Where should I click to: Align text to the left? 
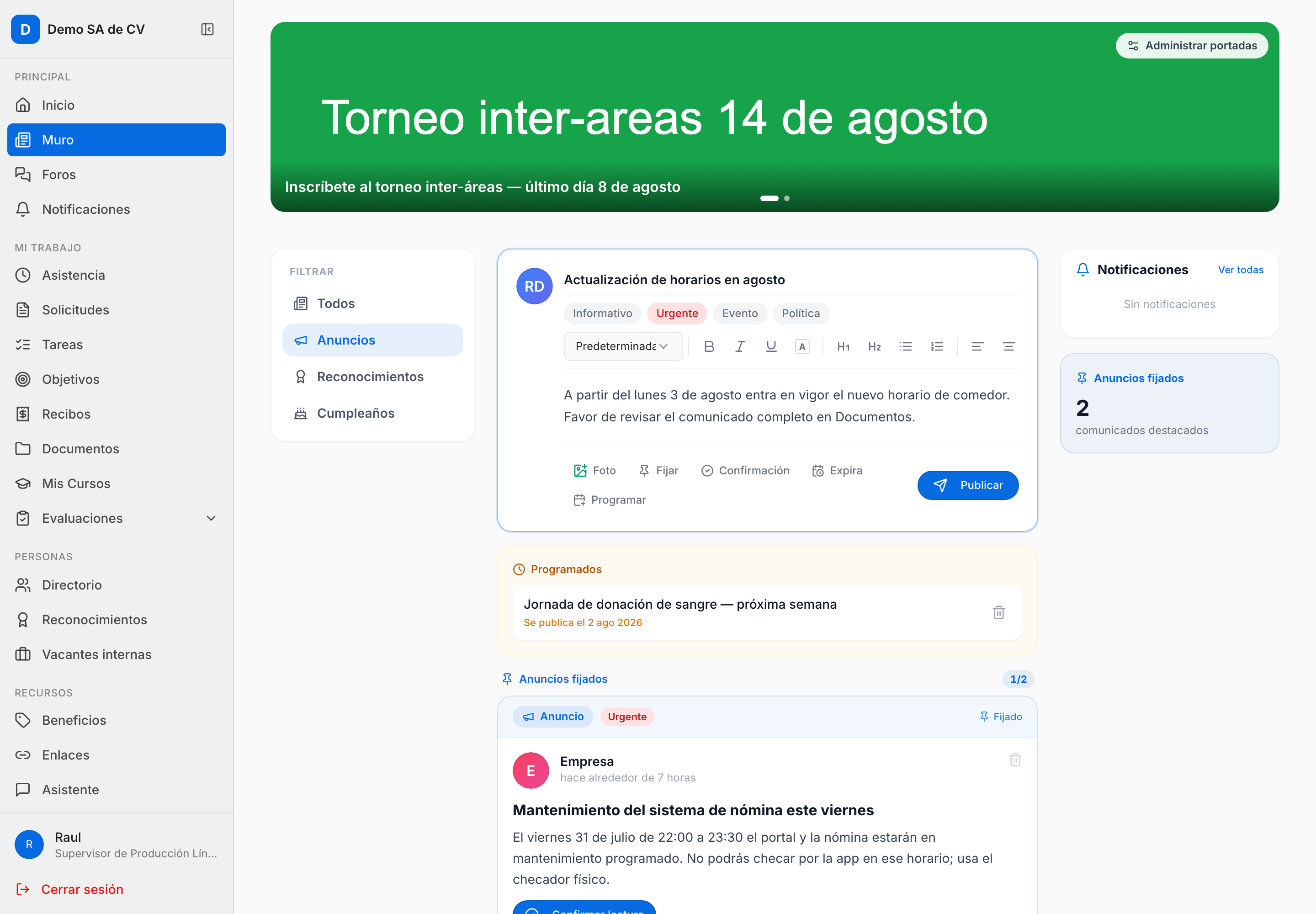pos(977,346)
